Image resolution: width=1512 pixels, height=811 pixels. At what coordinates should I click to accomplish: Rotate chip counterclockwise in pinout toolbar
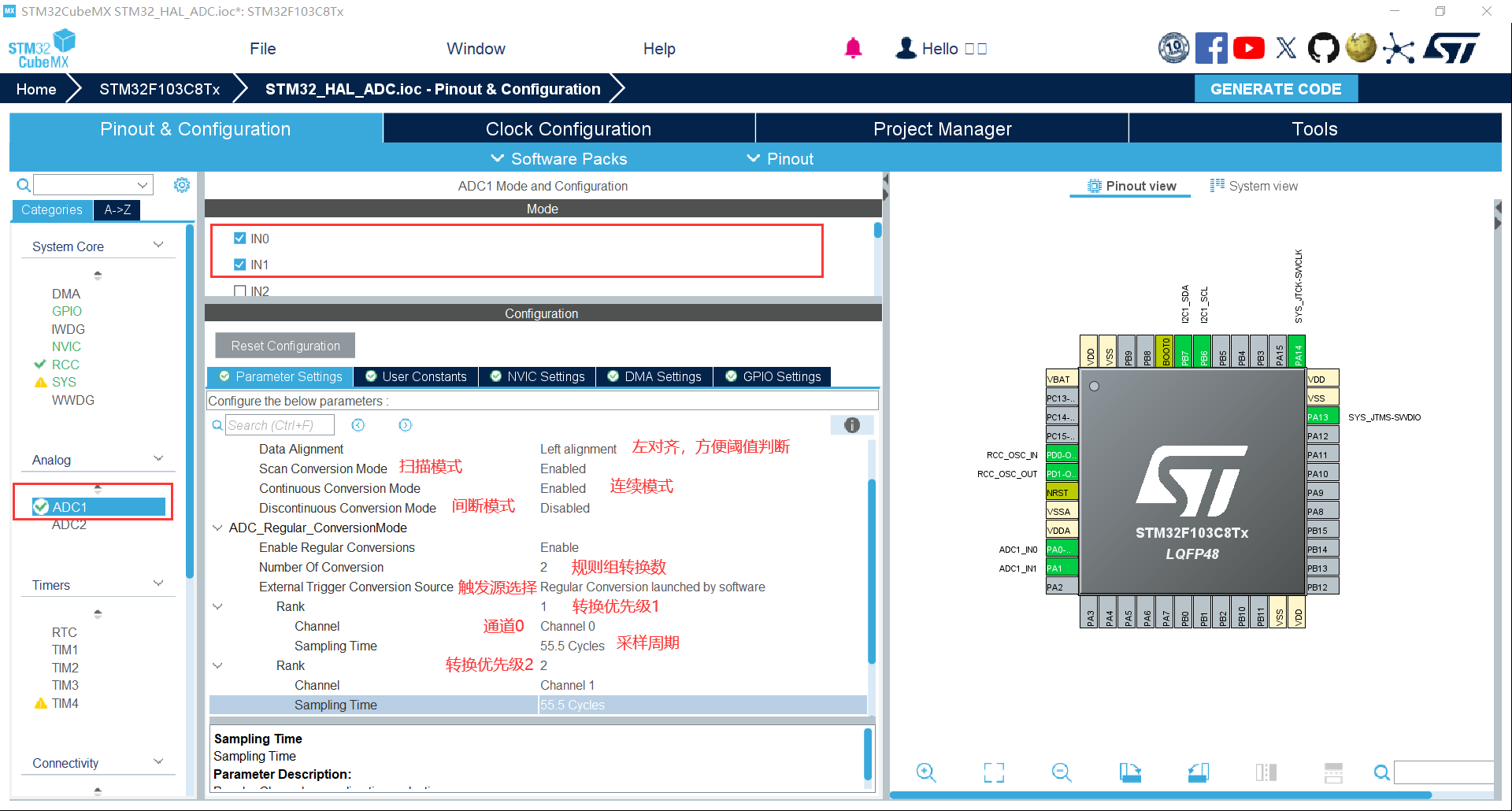(1199, 772)
